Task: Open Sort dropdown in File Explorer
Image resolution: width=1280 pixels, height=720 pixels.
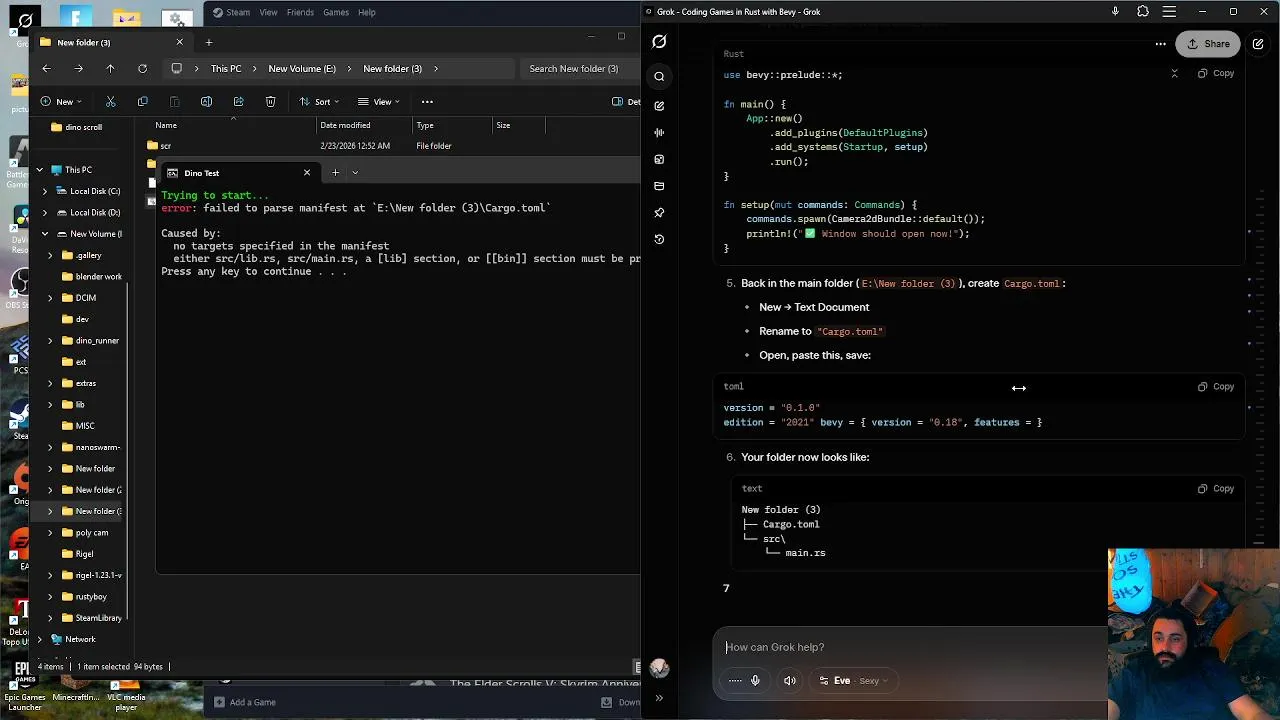Action: pyautogui.click(x=320, y=101)
